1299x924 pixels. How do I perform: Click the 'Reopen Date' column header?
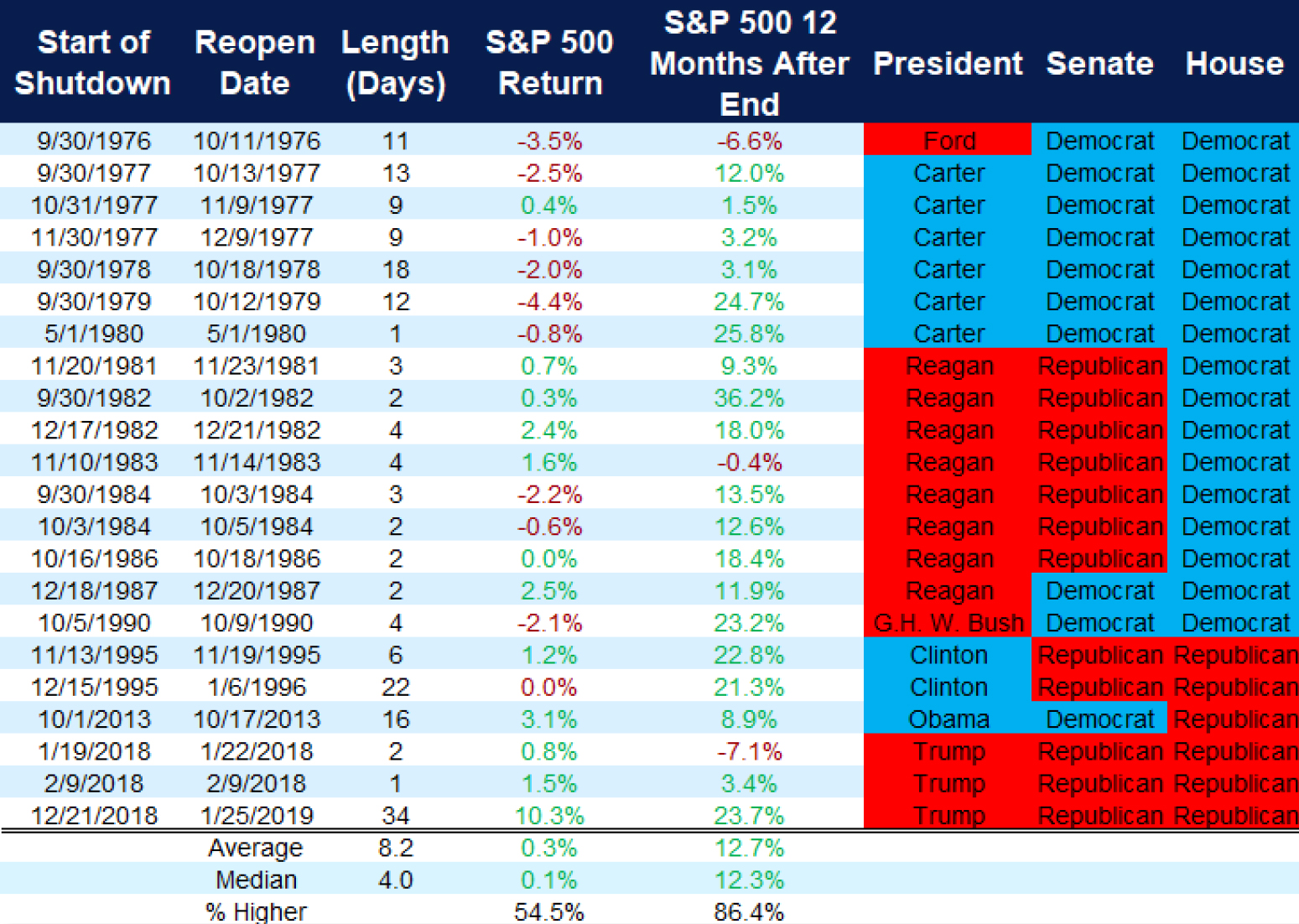[x=254, y=63]
